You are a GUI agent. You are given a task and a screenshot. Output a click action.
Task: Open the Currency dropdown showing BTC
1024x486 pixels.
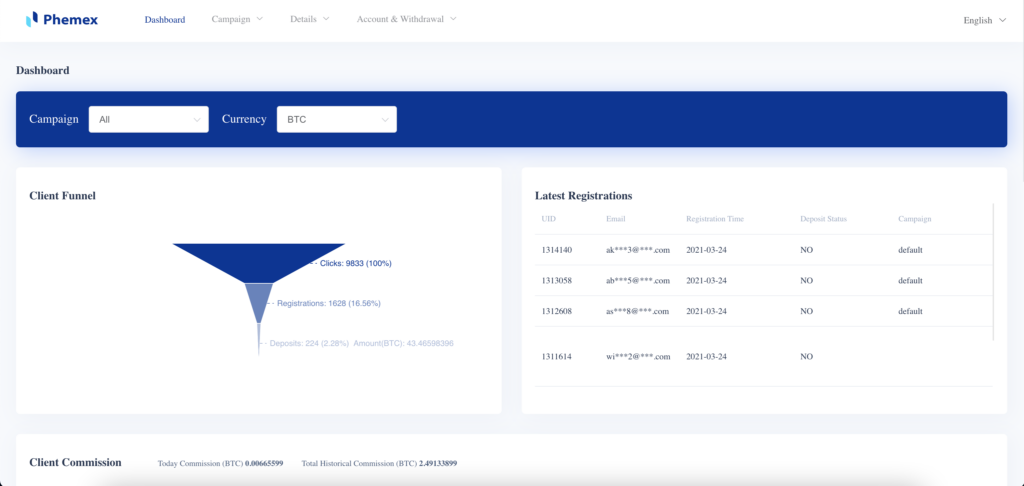[336, 119]
